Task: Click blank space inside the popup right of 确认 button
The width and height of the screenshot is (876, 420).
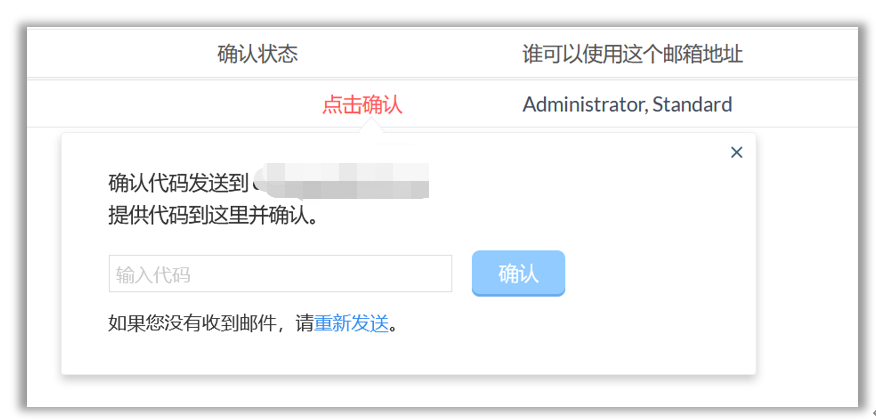Action: 660,274
